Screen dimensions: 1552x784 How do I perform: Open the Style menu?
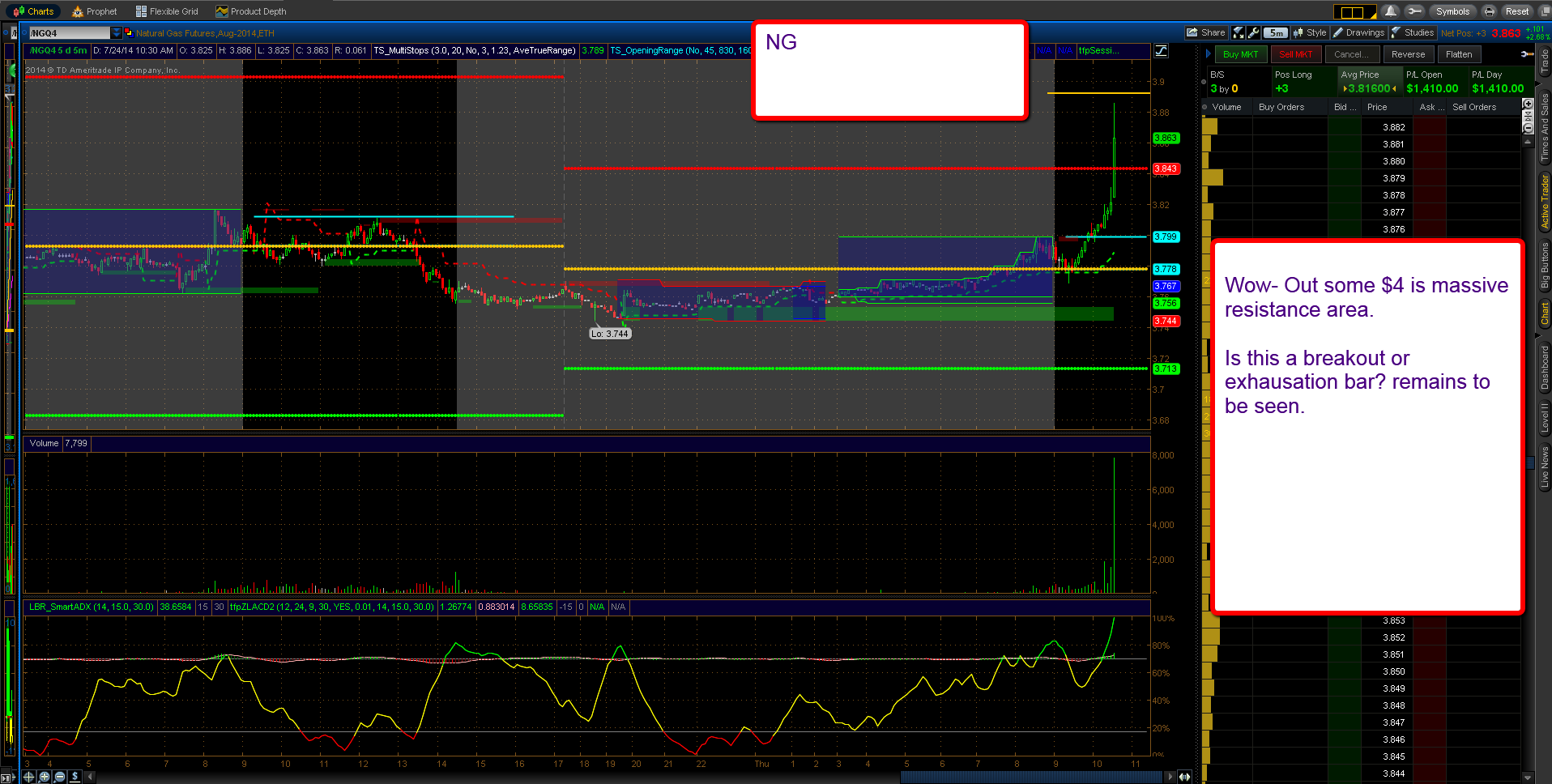coord(1310,32)
